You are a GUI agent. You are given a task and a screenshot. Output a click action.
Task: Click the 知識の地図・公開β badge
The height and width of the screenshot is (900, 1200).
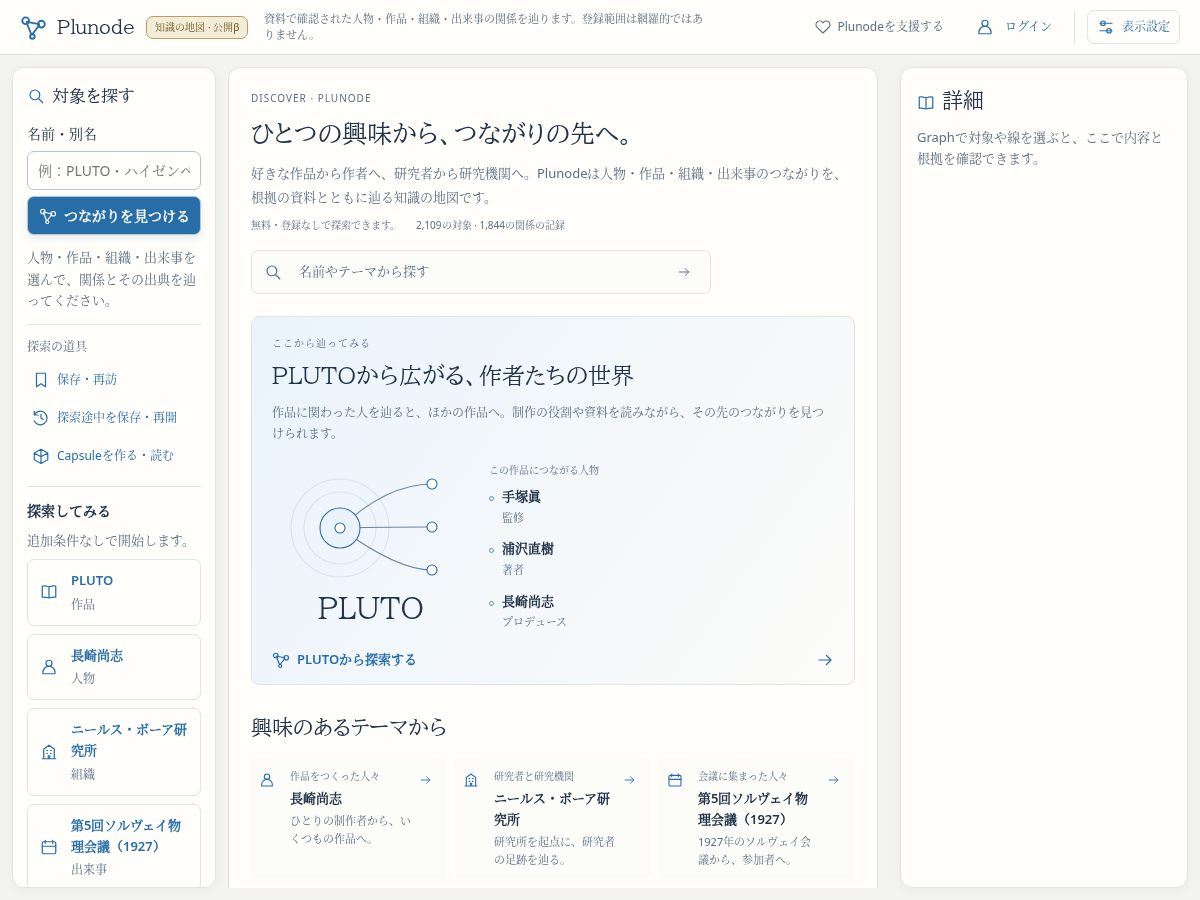pos(197,27)
